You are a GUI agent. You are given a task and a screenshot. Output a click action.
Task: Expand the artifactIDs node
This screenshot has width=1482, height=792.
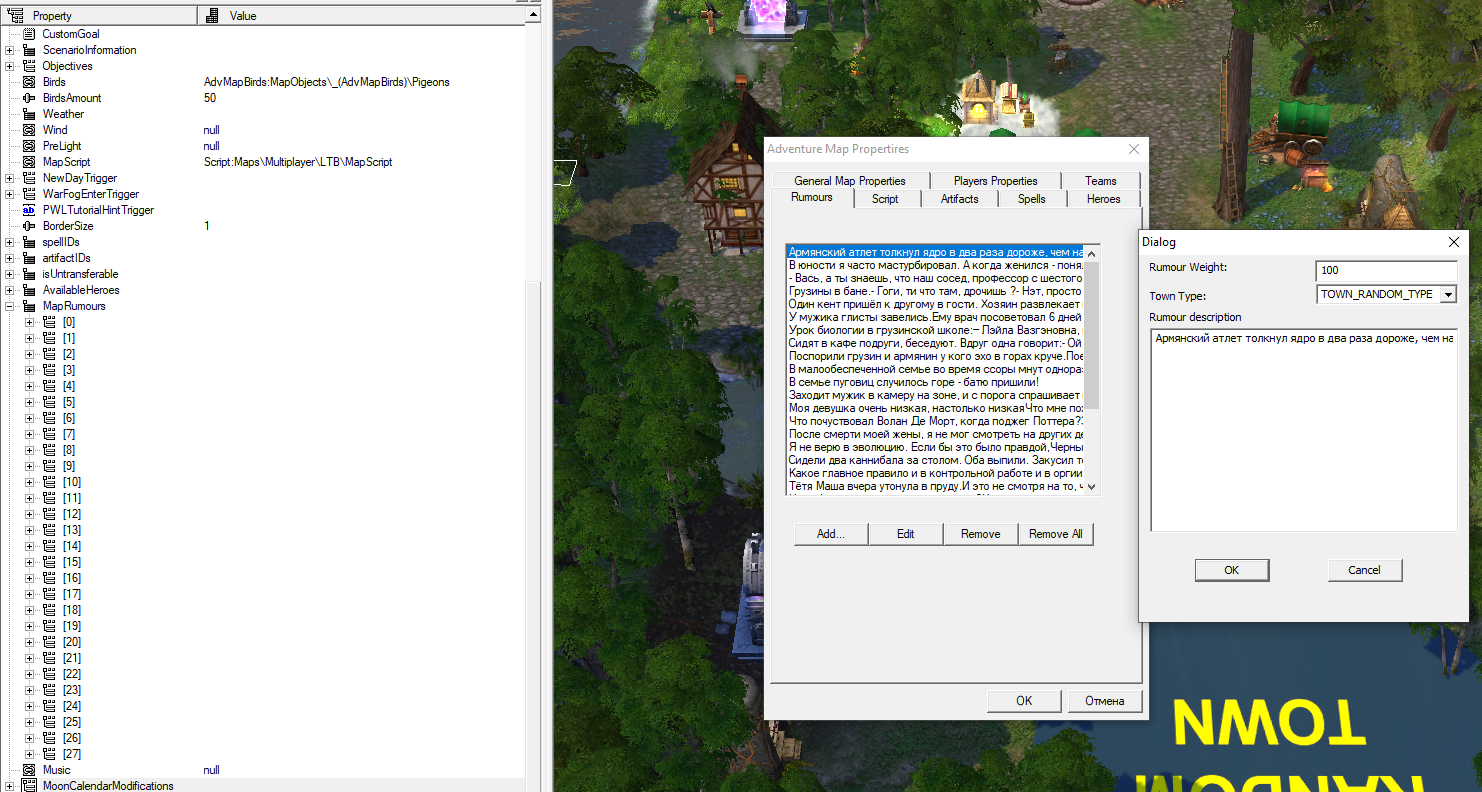(x=10, y=258)
